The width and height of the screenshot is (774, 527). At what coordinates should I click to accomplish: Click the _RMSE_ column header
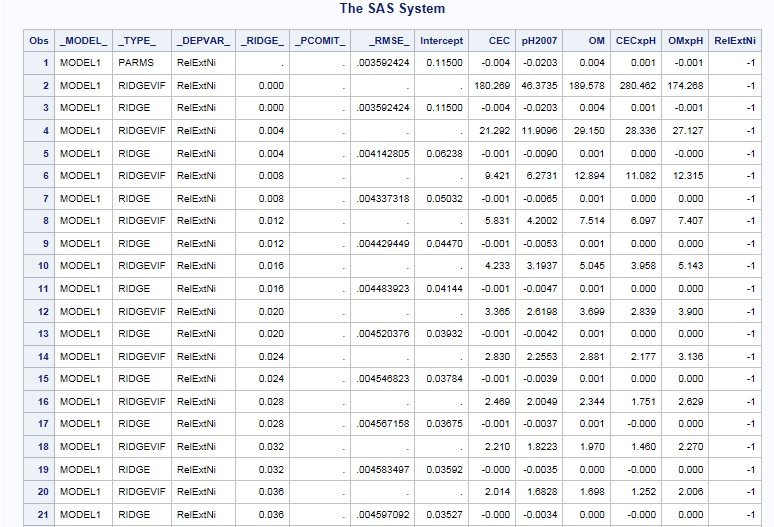(x=384, y=41)
